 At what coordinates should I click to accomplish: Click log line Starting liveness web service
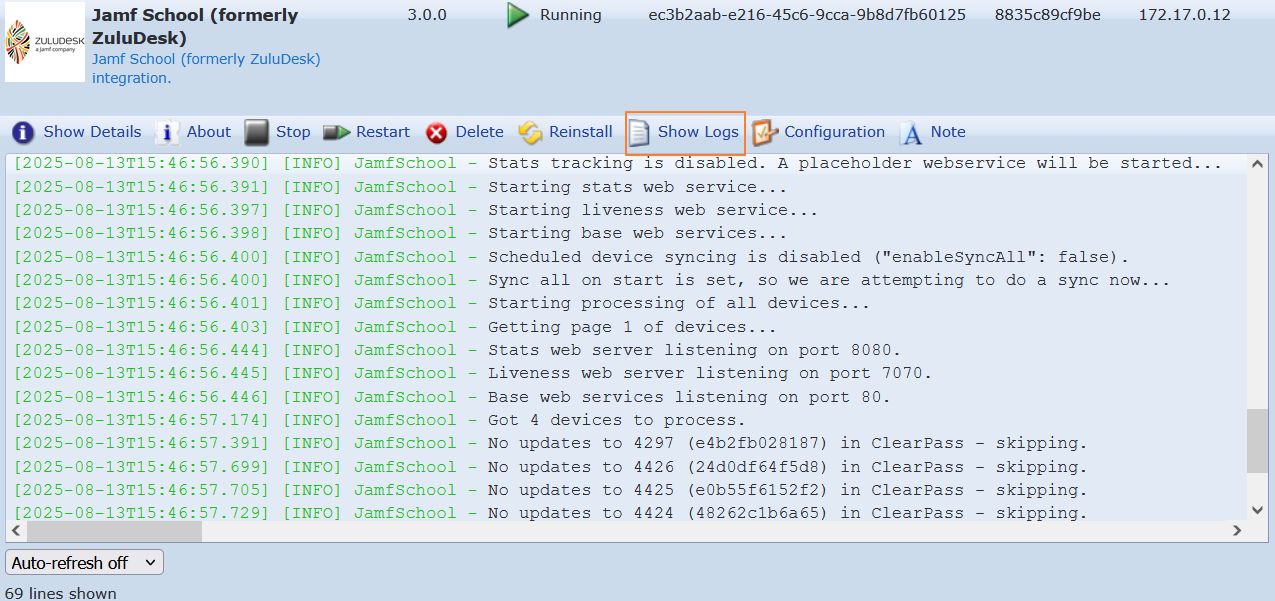[416, 210]
